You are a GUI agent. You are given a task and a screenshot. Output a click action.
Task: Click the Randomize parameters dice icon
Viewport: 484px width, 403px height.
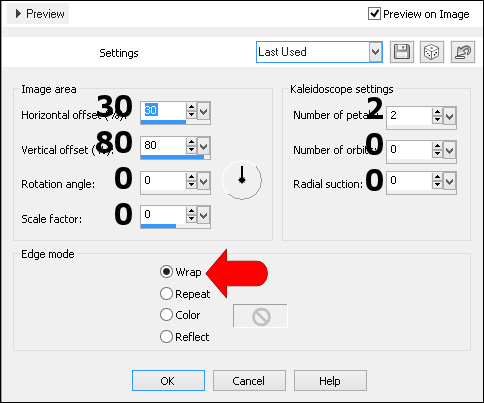pos(432,52)
